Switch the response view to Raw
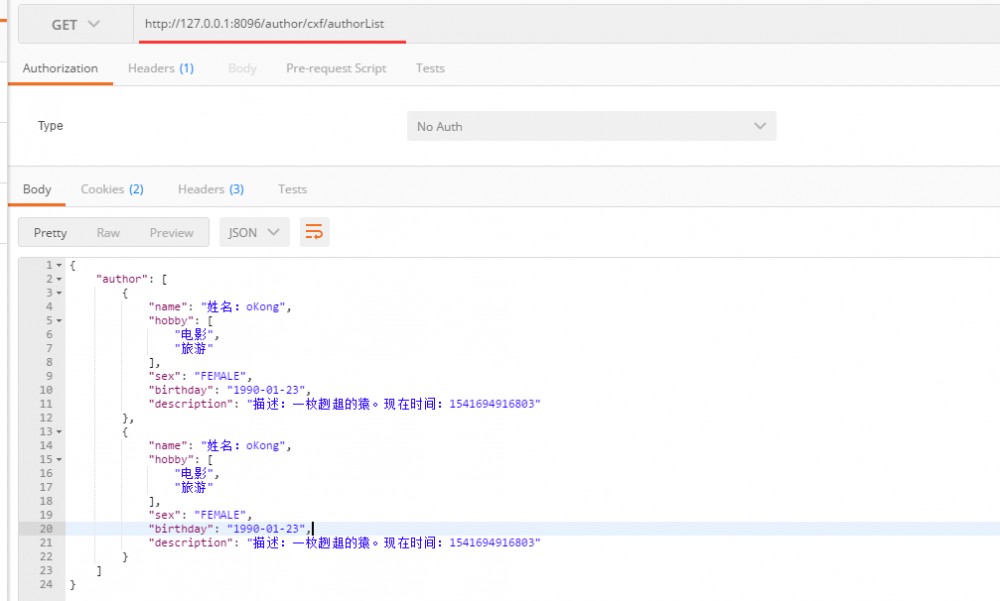 click(x=108, y=231)
